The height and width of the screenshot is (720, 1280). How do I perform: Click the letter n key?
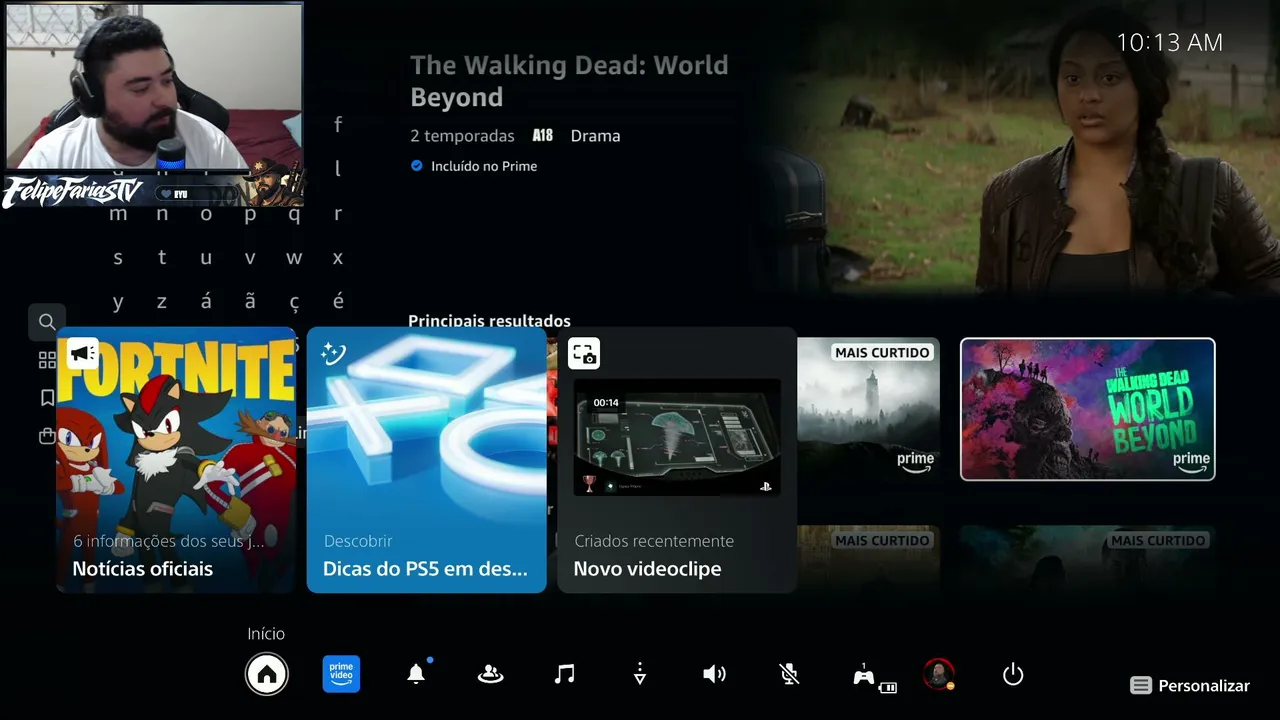[x=162, y=214]
